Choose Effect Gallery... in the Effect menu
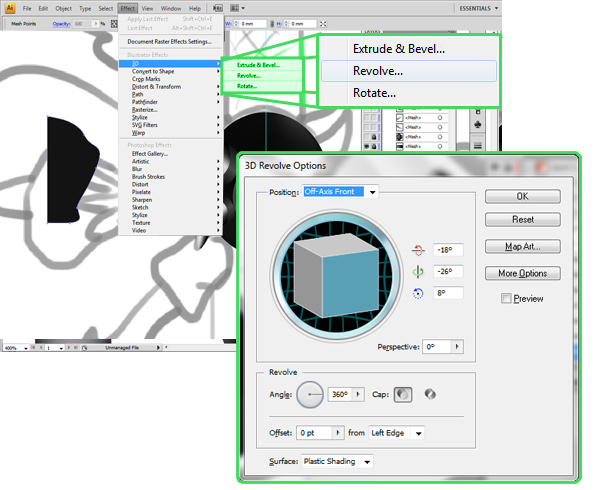 (x=150, y=153)
